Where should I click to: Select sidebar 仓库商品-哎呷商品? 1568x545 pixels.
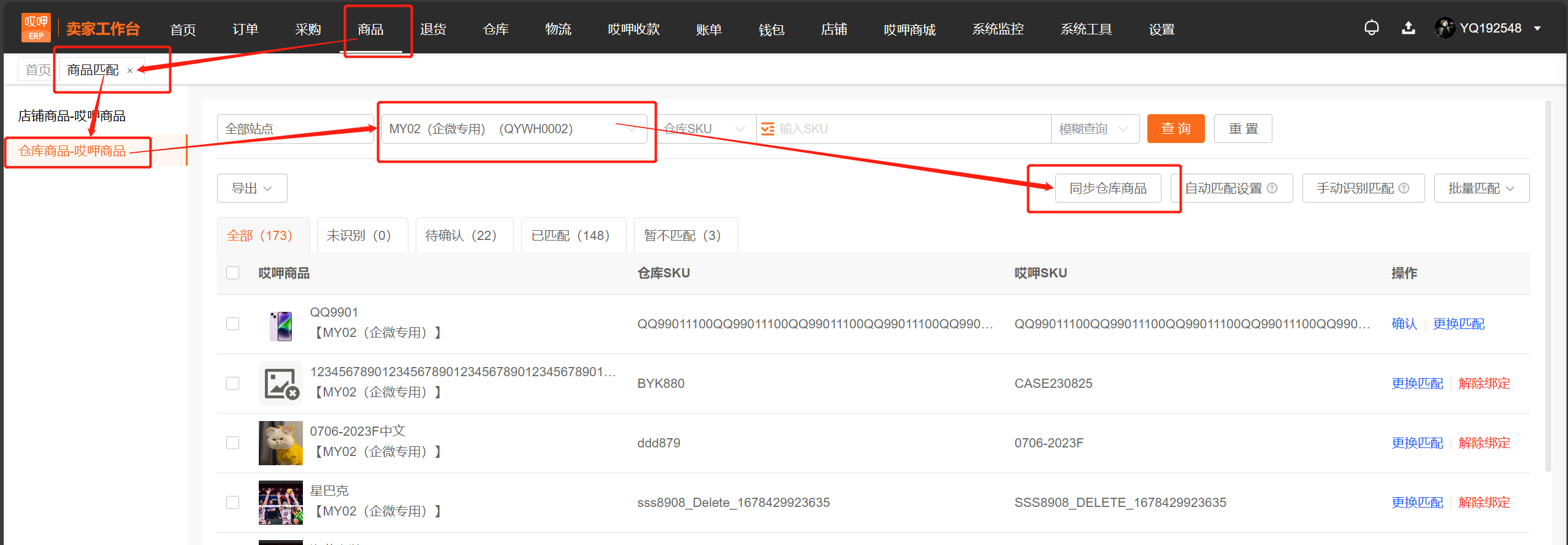72,151
